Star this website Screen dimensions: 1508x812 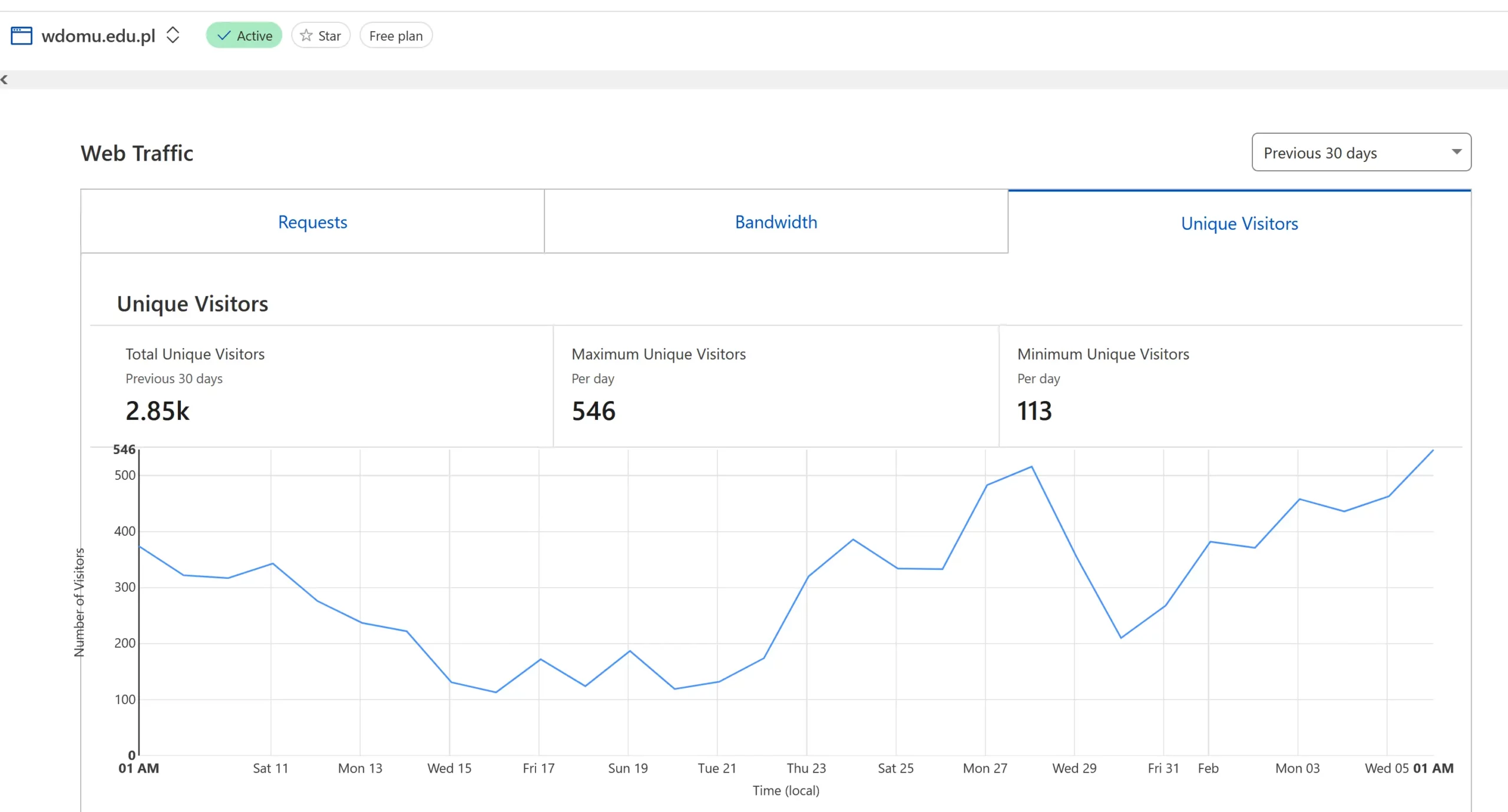point(321,35)
